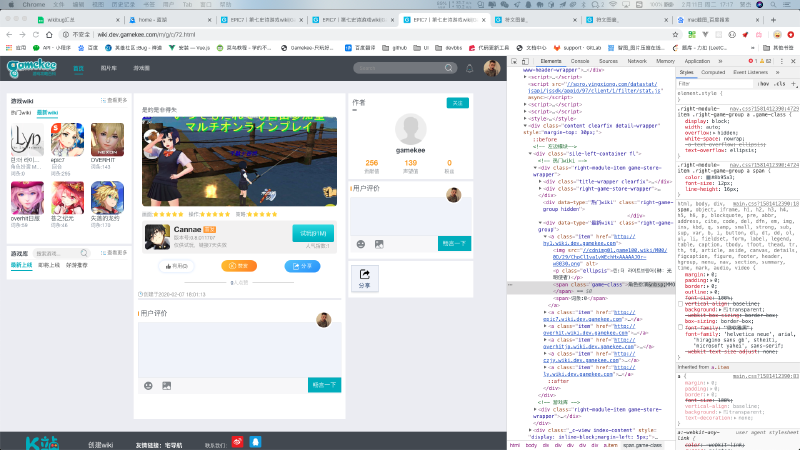Open the Application tab in DevTools
800x450 pixels.
tap(697, 61)
